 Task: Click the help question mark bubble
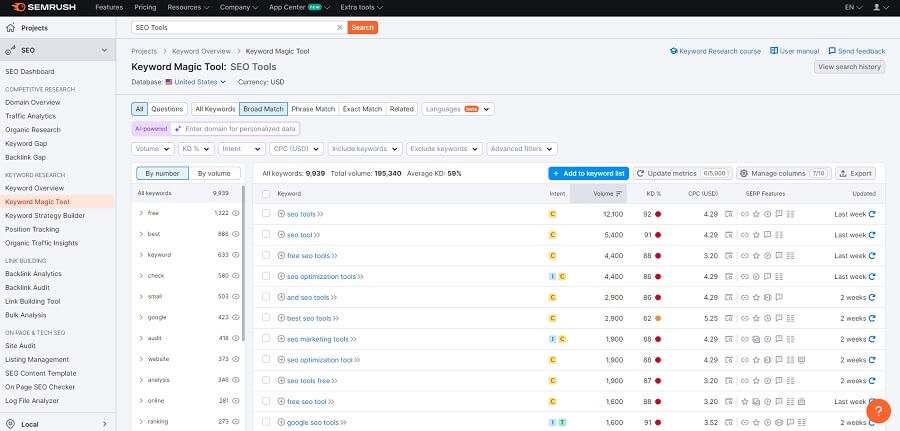click(x=878, y=410)
